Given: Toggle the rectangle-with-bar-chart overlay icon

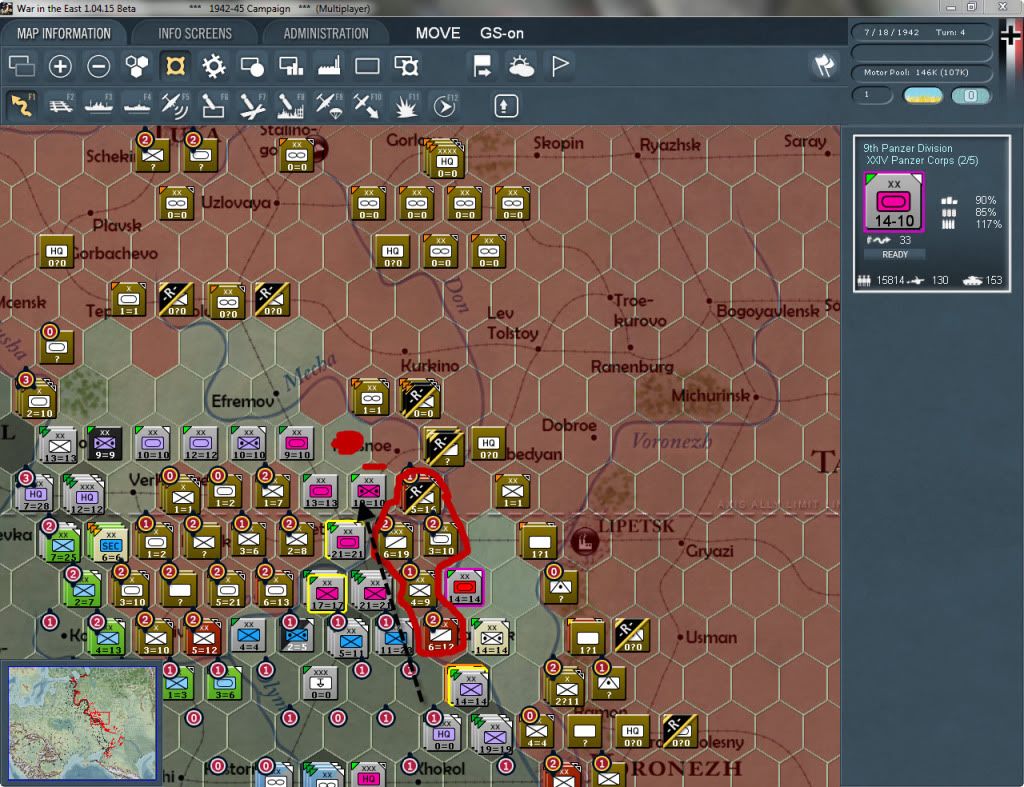Looking at the screenshot, I should (x=291, y=66).
